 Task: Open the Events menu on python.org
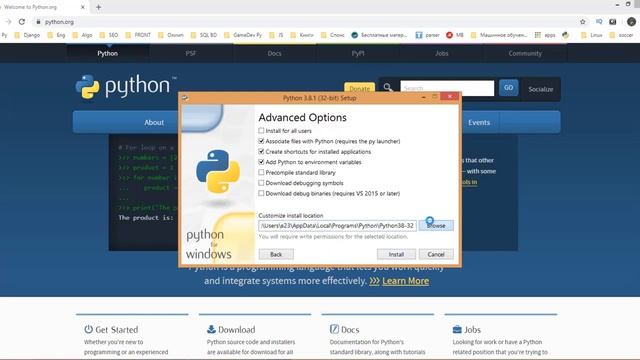tap(479, 122)
